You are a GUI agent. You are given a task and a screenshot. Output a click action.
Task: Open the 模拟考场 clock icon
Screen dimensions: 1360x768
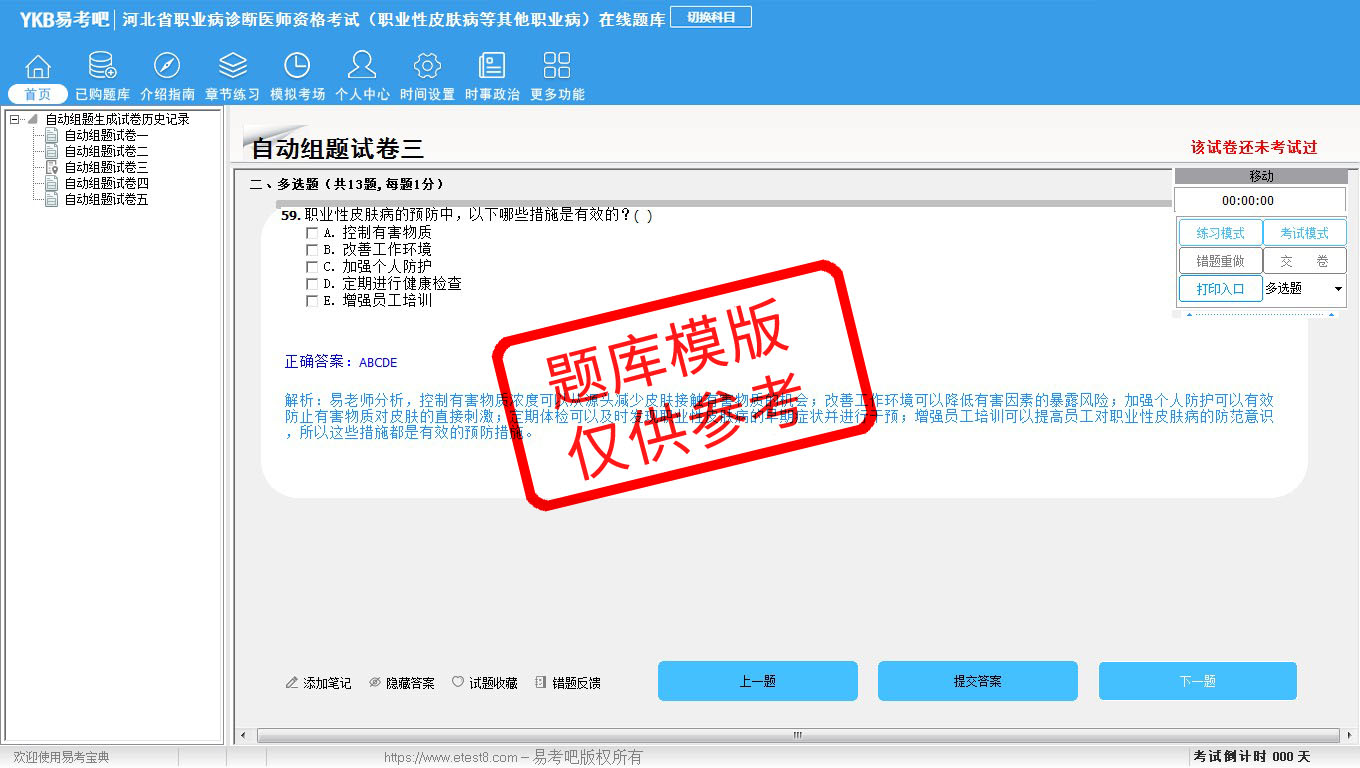pos(297,66)
